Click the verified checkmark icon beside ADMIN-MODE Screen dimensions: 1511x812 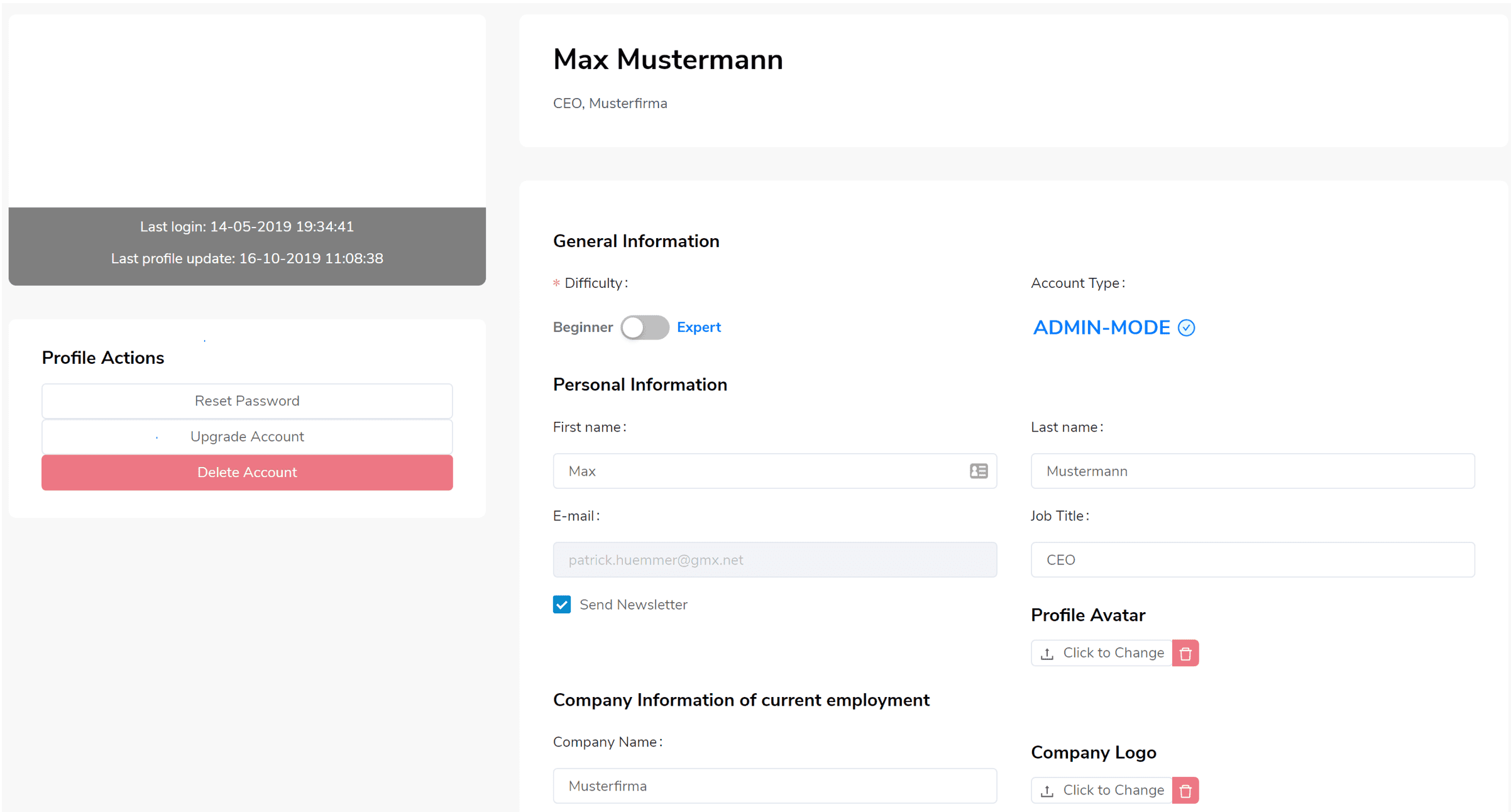(x=1186, y=327)
